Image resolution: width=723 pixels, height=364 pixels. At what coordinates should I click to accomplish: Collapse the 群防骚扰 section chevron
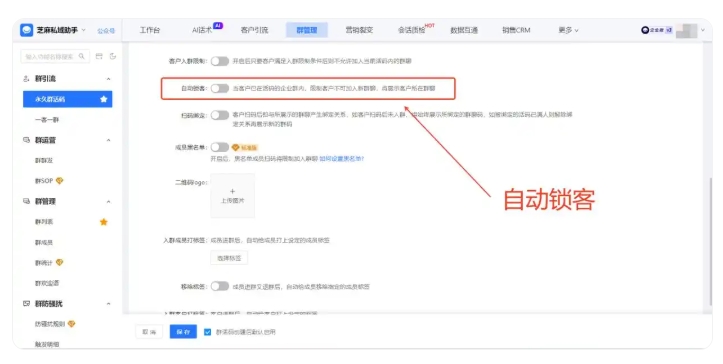[108, 304]
